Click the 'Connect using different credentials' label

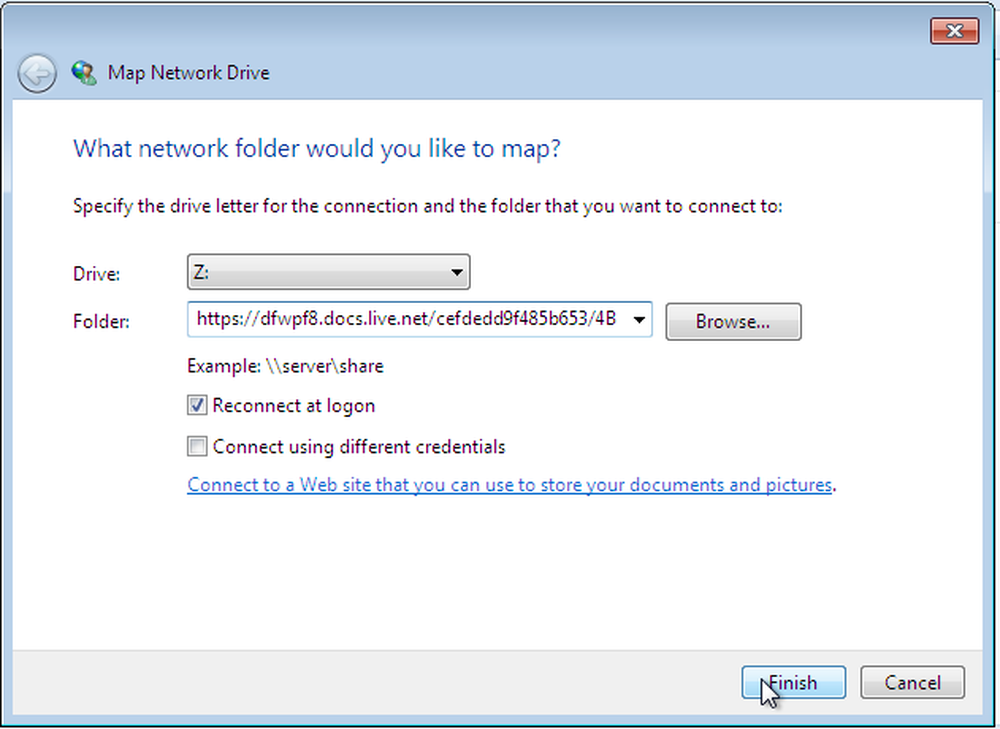pyautogui.click(x=359, y=446)
